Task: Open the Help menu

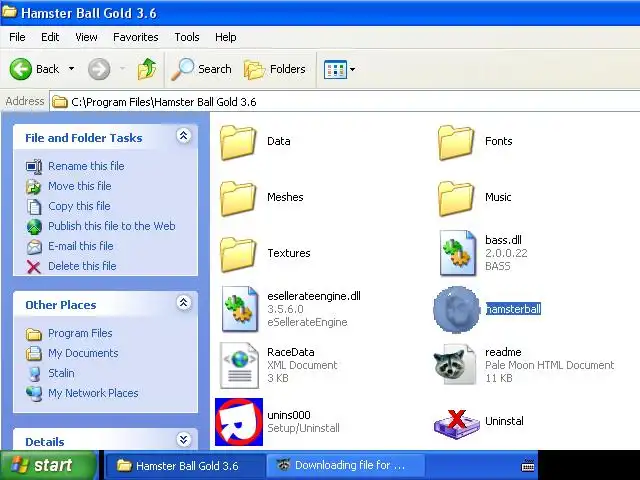Action: tap(226, 37)
